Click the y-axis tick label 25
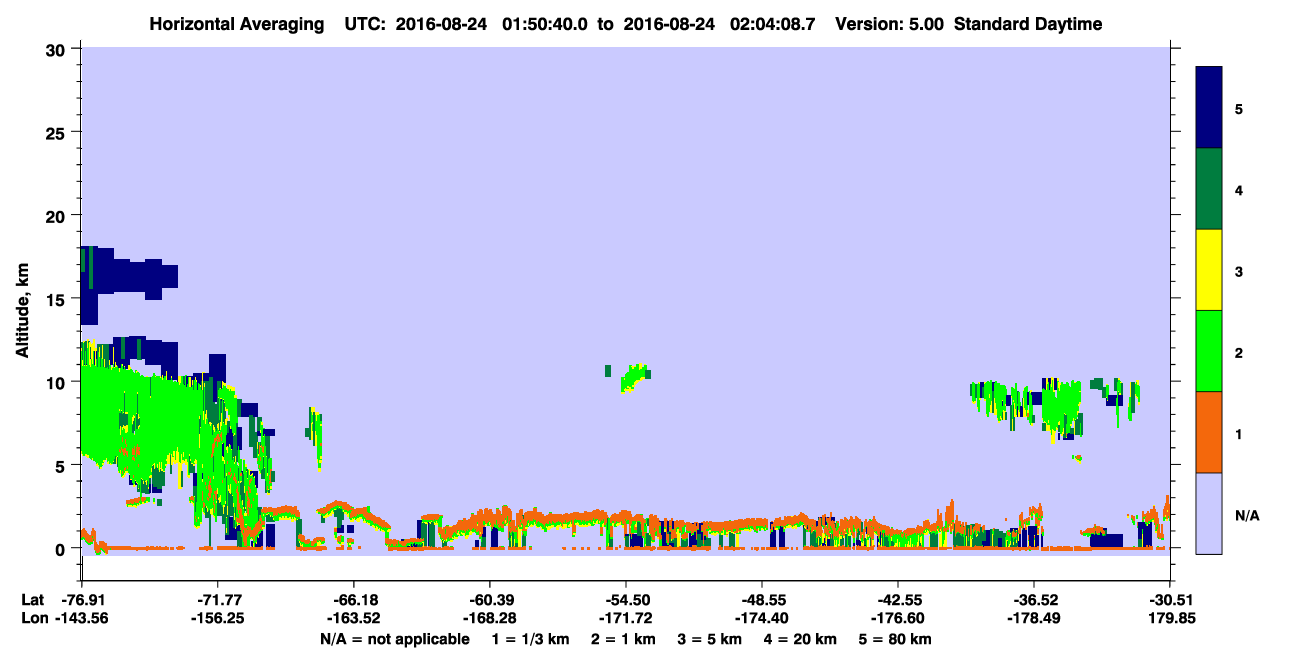The height and width of the screenshot is (667, 1300). [x=57, y=133]
